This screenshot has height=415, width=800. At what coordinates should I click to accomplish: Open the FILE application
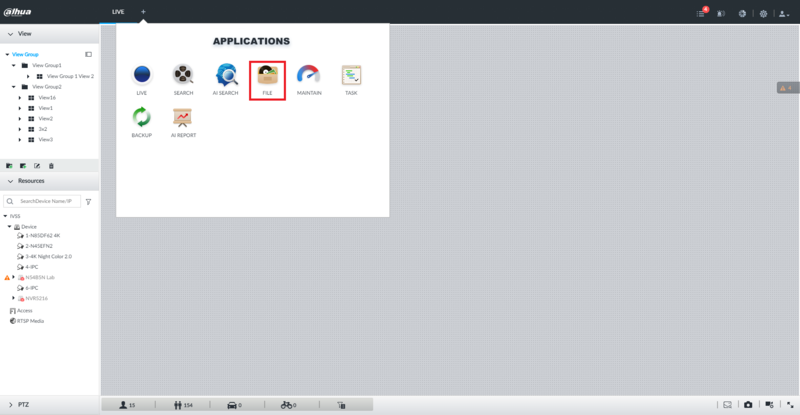tap(267, 80)
